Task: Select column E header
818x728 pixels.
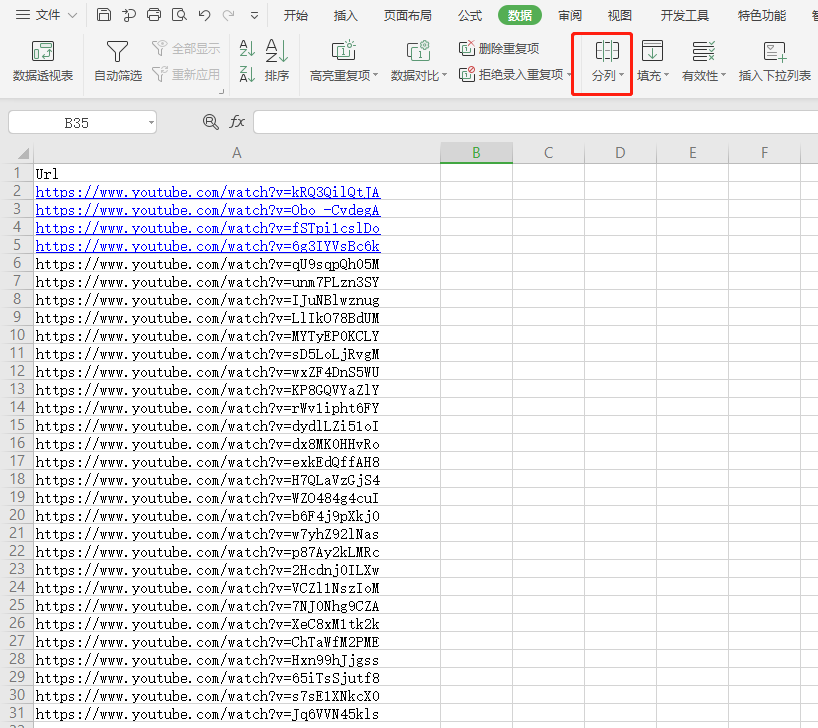Action: (x=692, y=153)
